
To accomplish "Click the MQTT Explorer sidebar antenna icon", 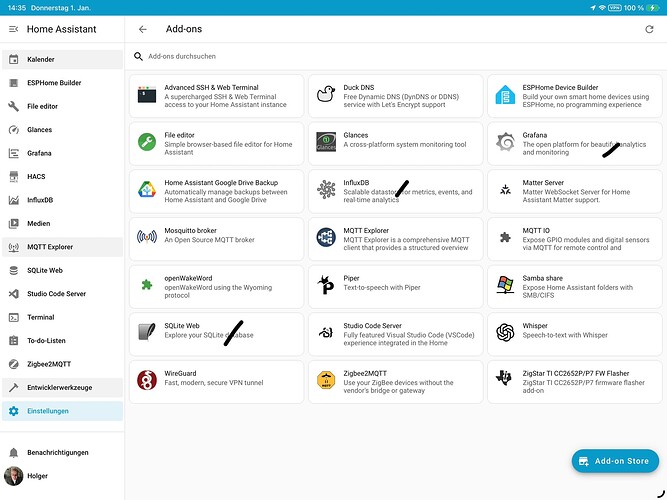I will click(x=14, y=247).
